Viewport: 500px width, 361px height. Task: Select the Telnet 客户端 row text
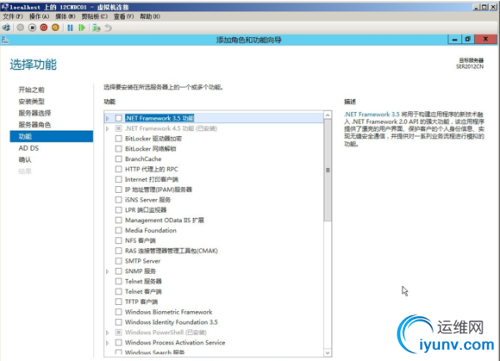[143, 291]
